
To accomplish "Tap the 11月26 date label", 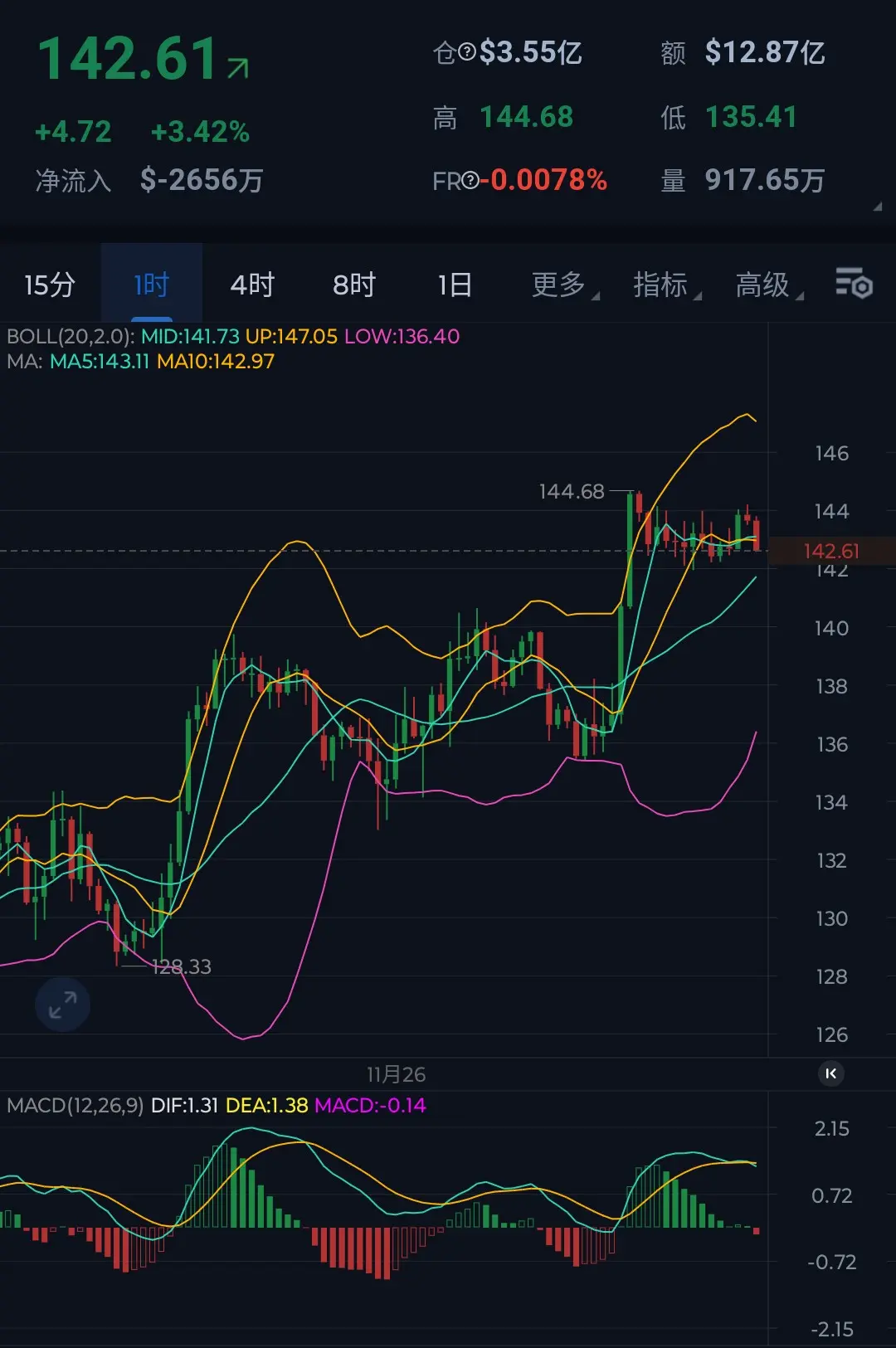I will 396,1074.
